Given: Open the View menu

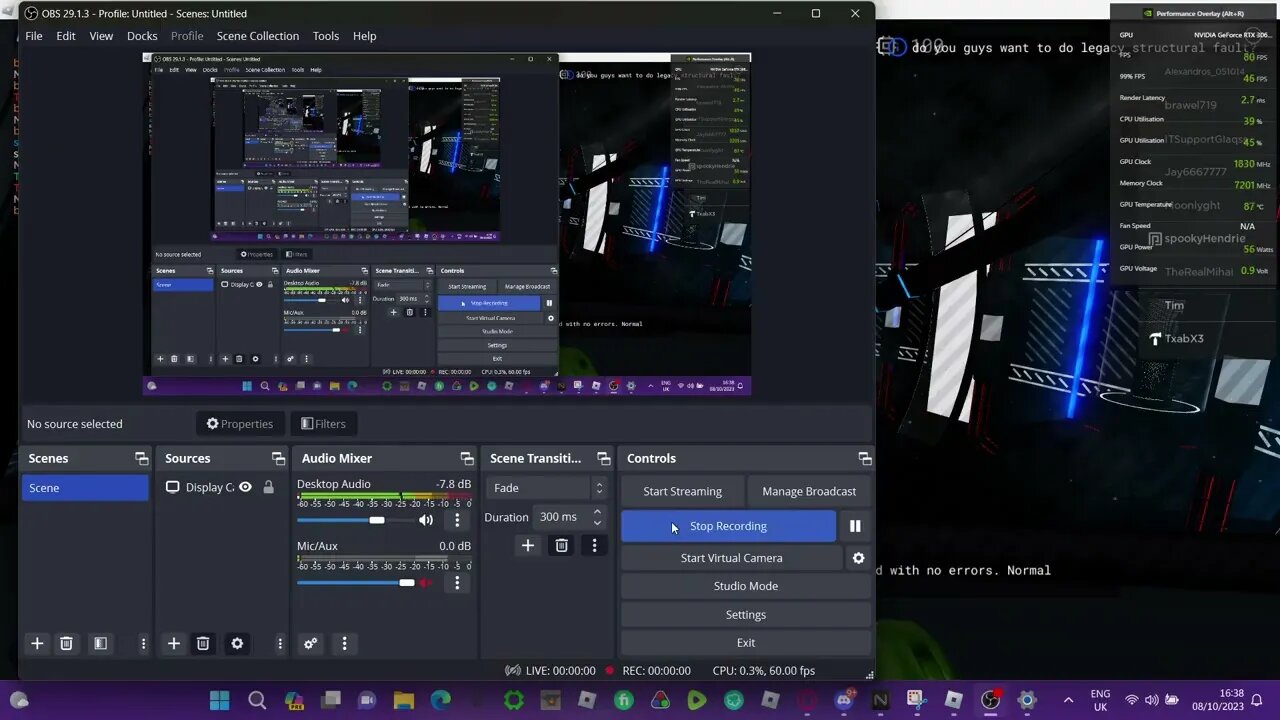Looking at the screenshot, I should [x=101, y=36].
